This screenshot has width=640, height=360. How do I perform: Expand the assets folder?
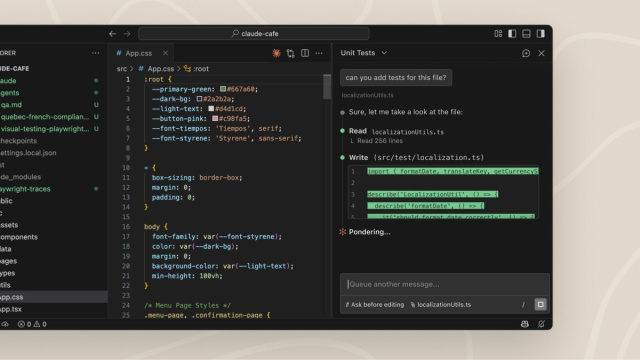point(9,225)
